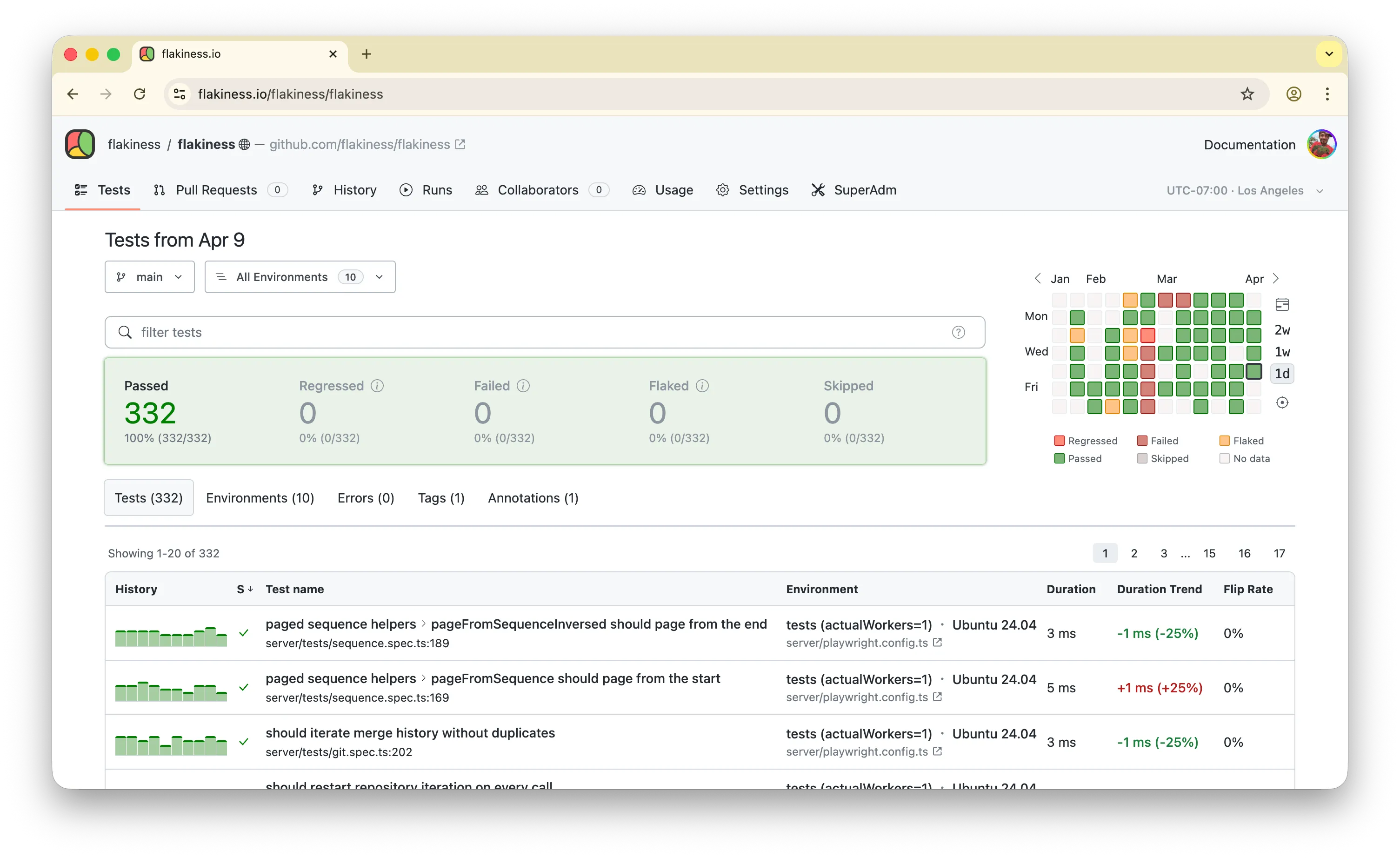Image resolution: width=1400 pixels, height=858 pixels.
Task: Open the Documentation link
Action: (x=1249, y=145)
